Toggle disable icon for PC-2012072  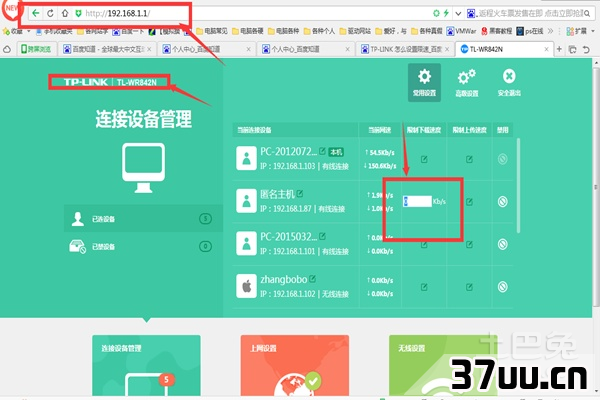click(x=502, y=159)
